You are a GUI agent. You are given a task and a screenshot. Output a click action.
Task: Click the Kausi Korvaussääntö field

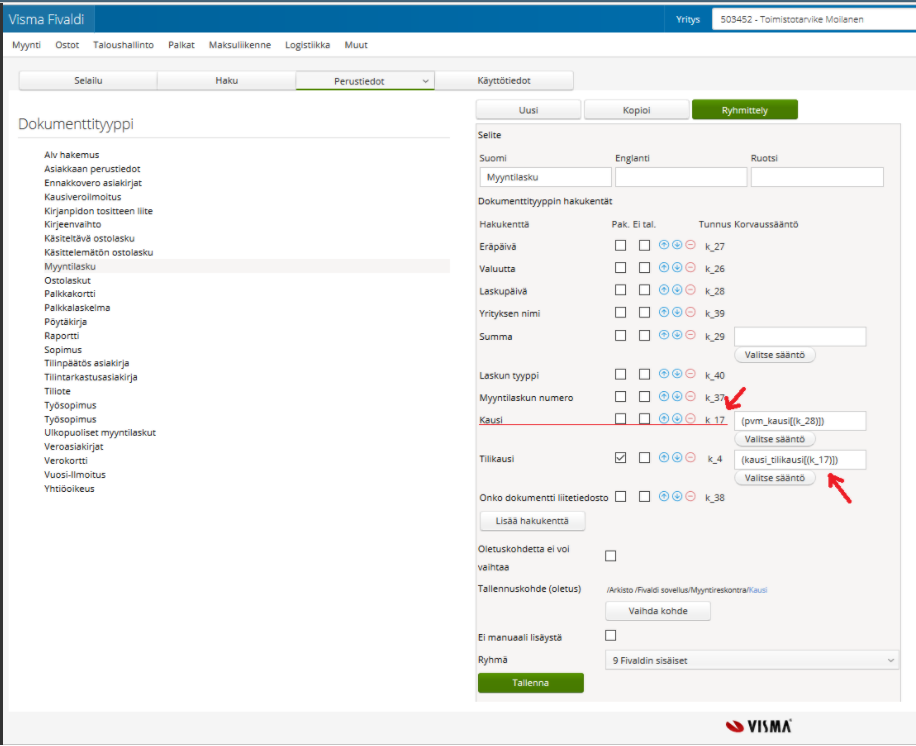point(800,421)
